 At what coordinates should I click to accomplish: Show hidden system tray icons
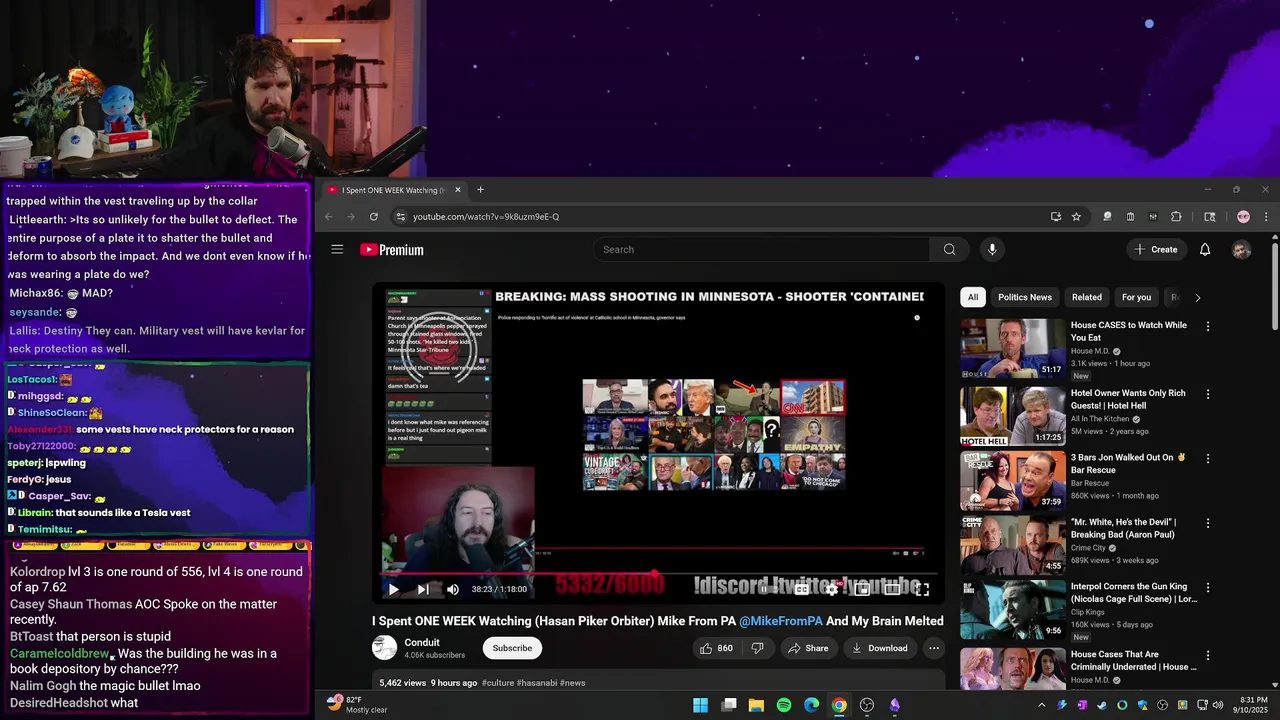pyautogui.click(x=1041, y=705)
